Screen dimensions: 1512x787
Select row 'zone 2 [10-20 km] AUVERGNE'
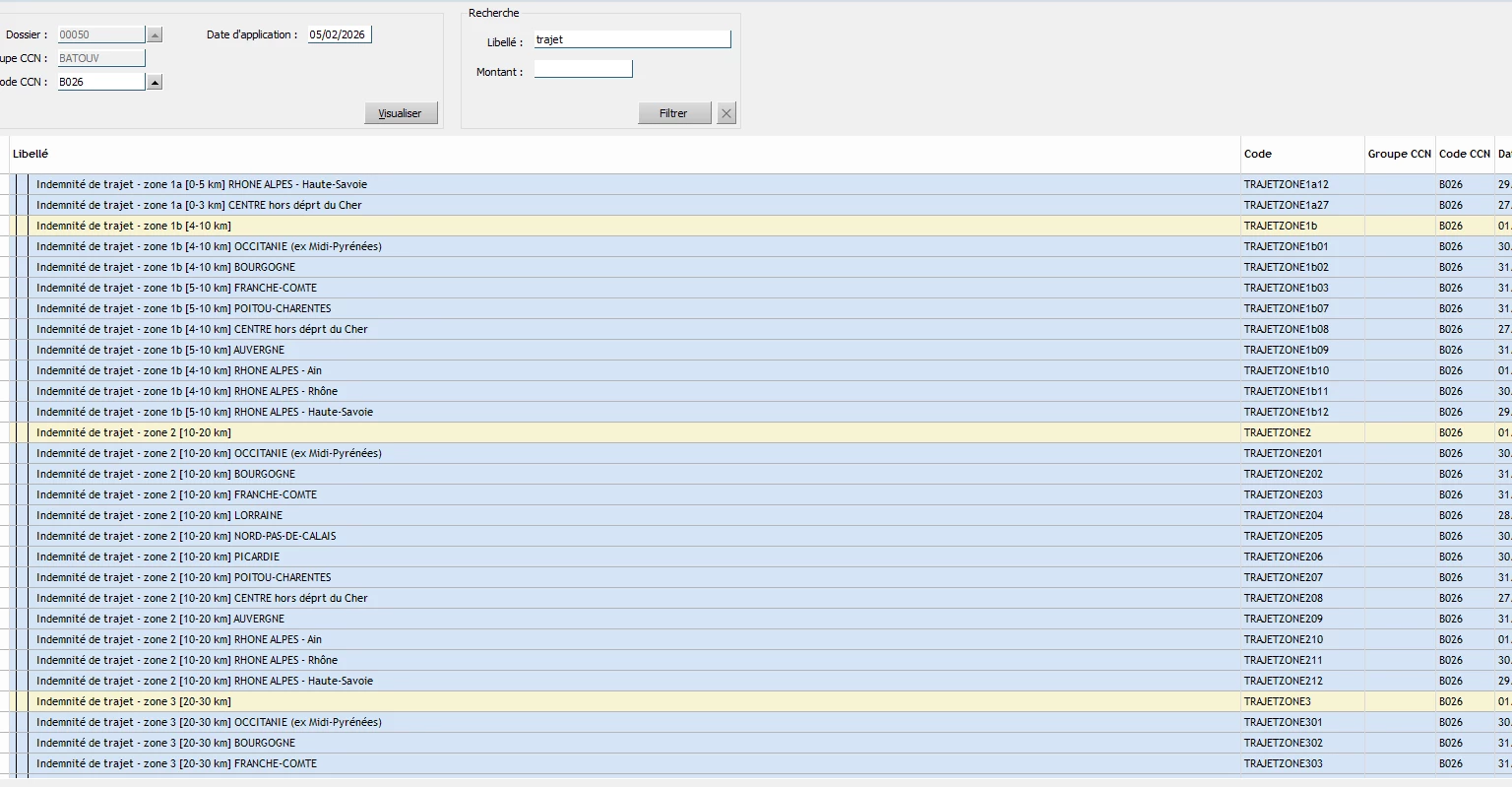(x=756, y=619)
